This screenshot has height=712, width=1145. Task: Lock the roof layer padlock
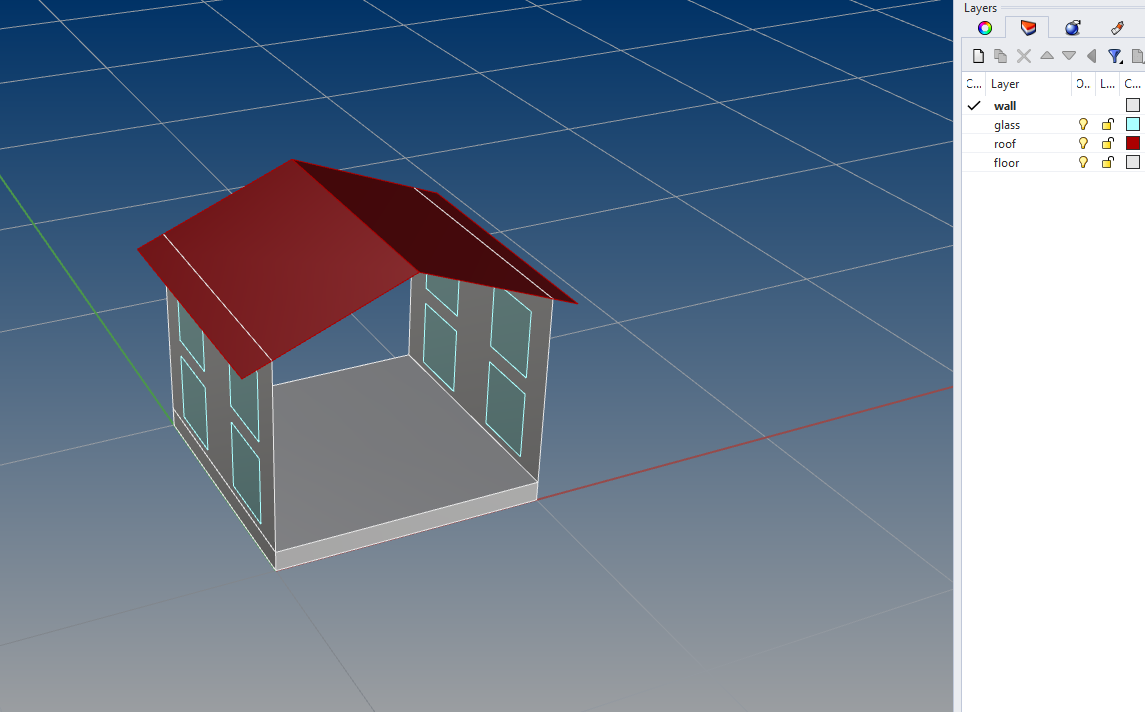(1107, 144)
